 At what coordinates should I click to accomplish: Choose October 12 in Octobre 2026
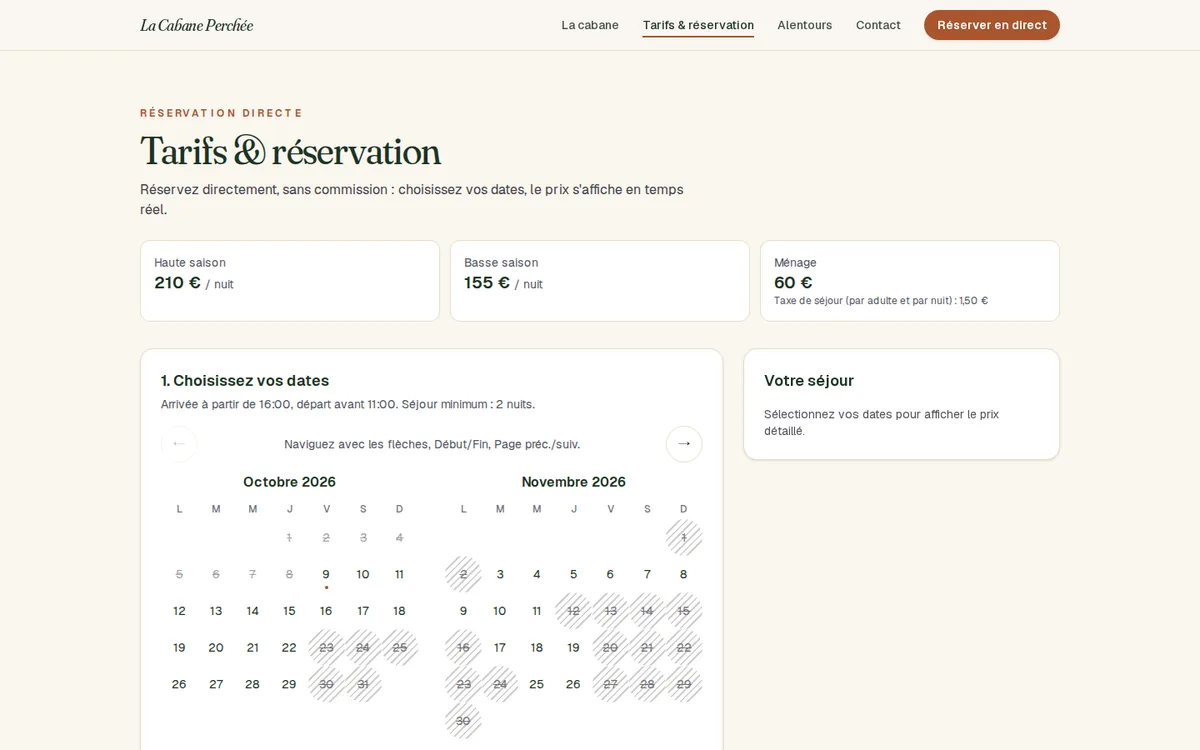tap(179, 611)
